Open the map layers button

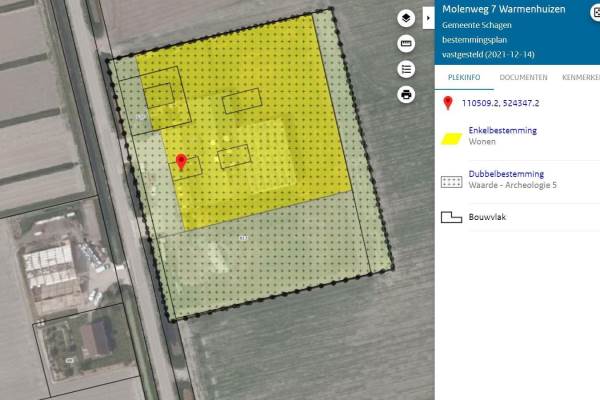(x=406, y=19)
